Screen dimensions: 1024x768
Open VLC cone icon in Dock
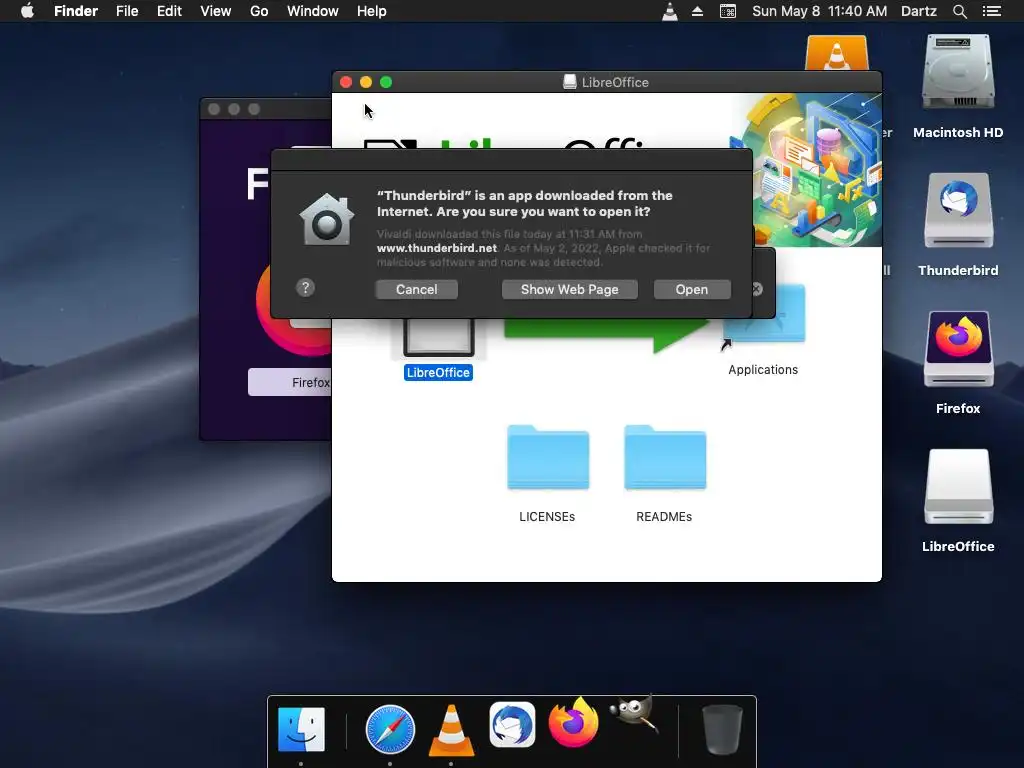point(451,730)
